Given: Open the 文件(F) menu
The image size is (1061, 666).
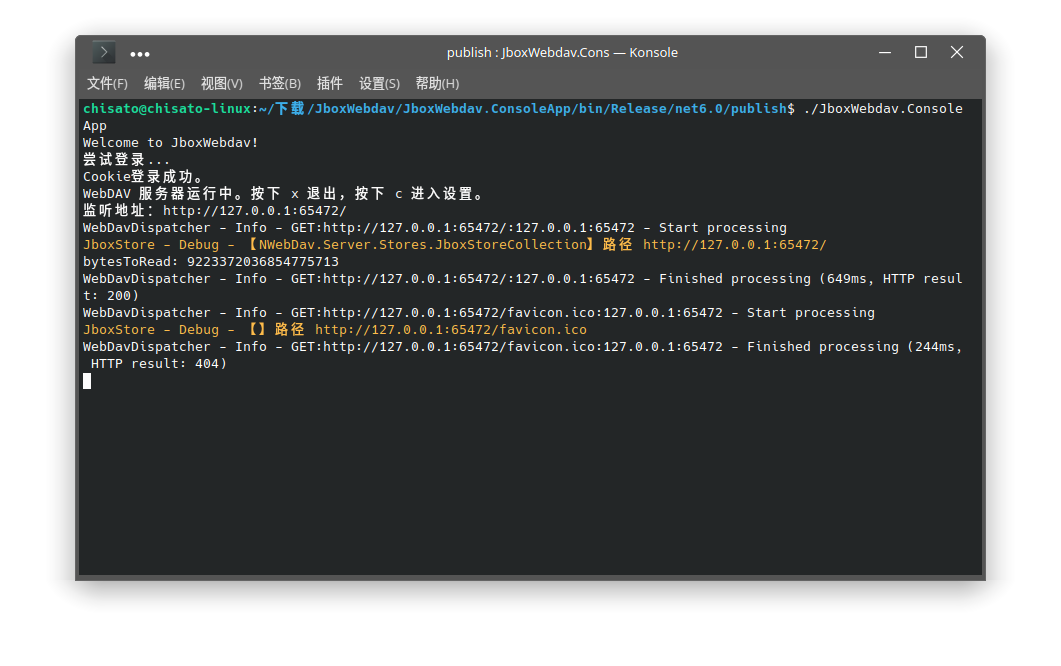Looking at the screenshot, I should 106,84.
